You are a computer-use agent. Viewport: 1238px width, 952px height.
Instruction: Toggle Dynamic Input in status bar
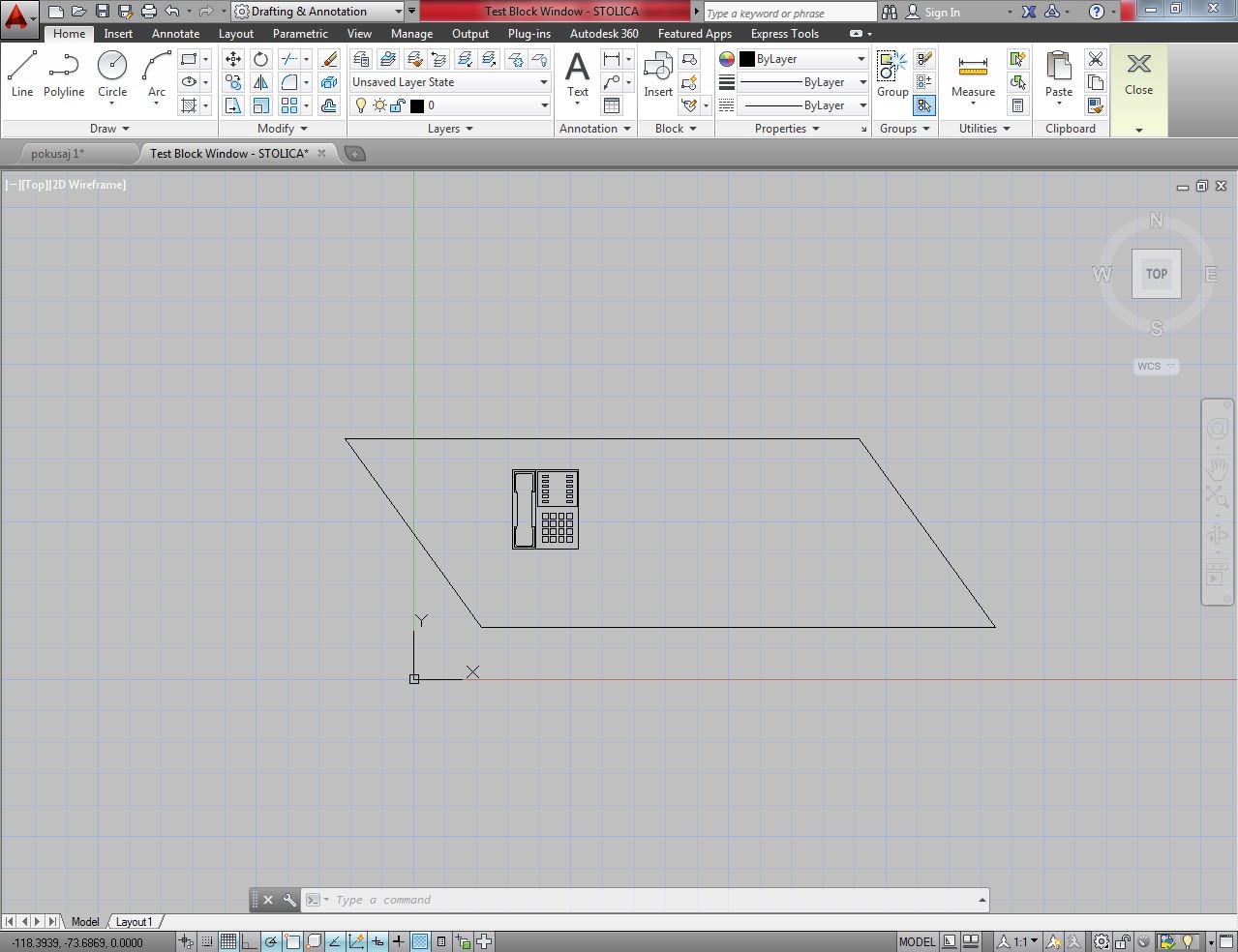(377, 941)
